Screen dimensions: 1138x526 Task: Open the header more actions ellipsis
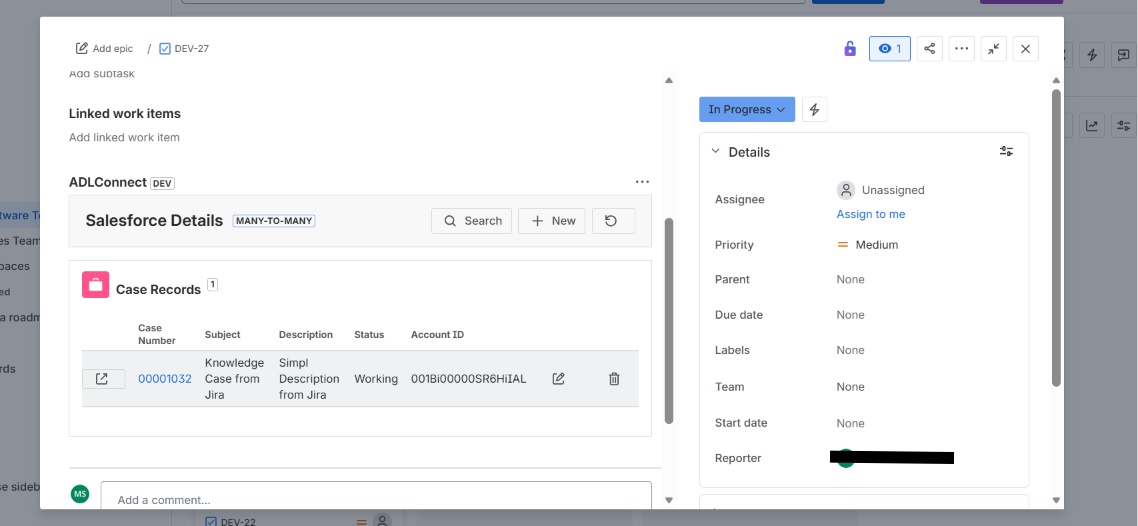[962, 49]
